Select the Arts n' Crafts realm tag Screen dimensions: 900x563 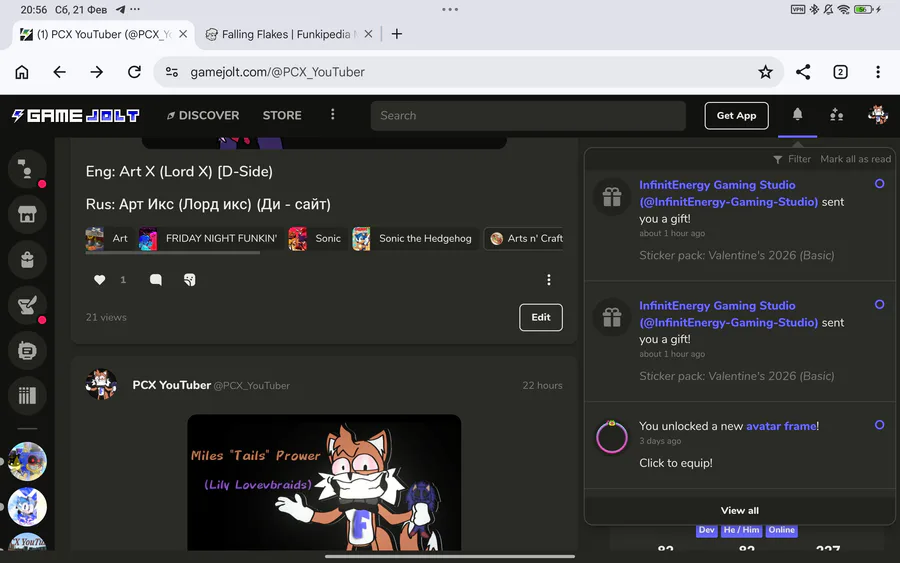tap(524, 238)
